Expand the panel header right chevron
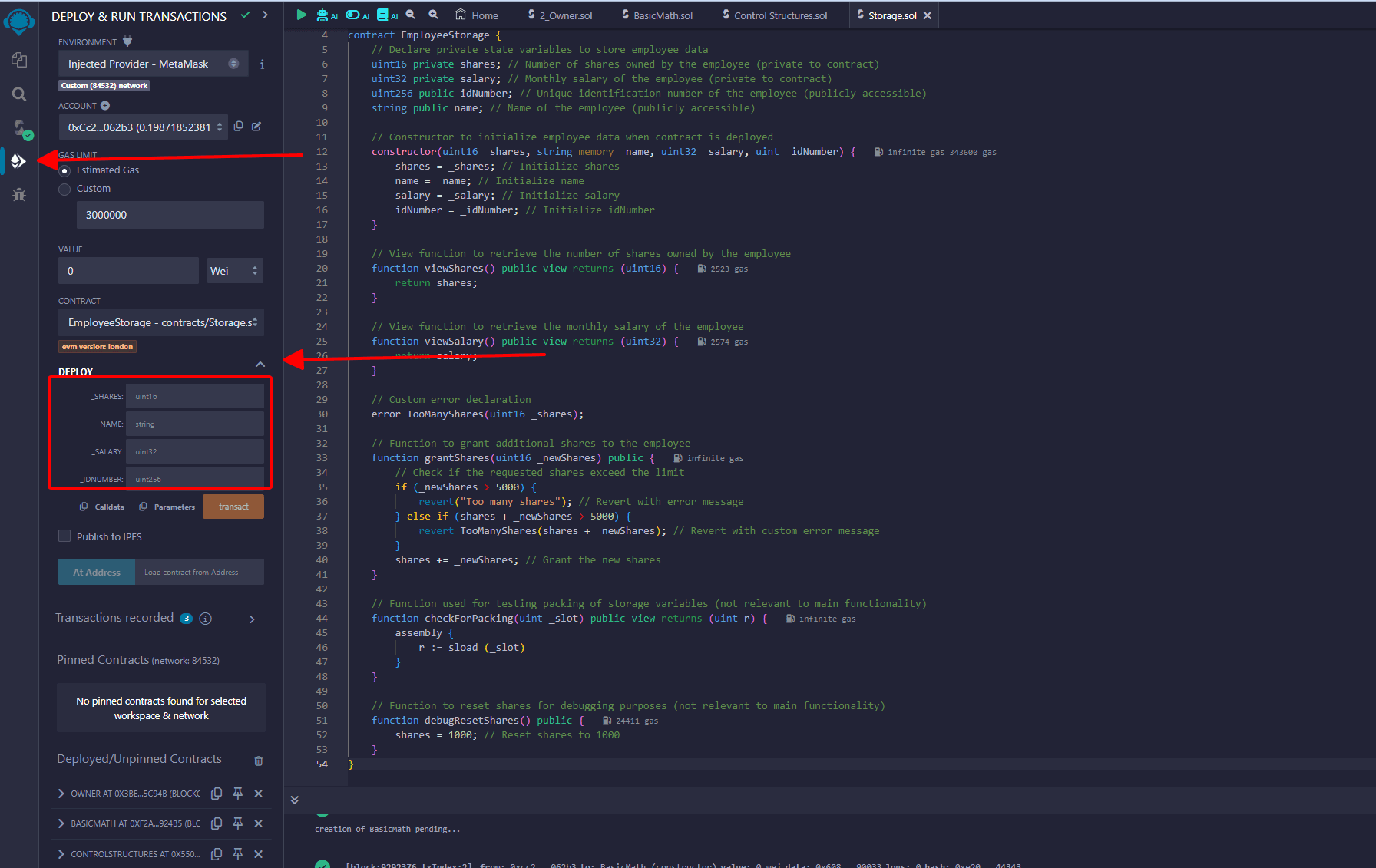The width and height of the screenshot is (1376, 868). click(265, 15)
